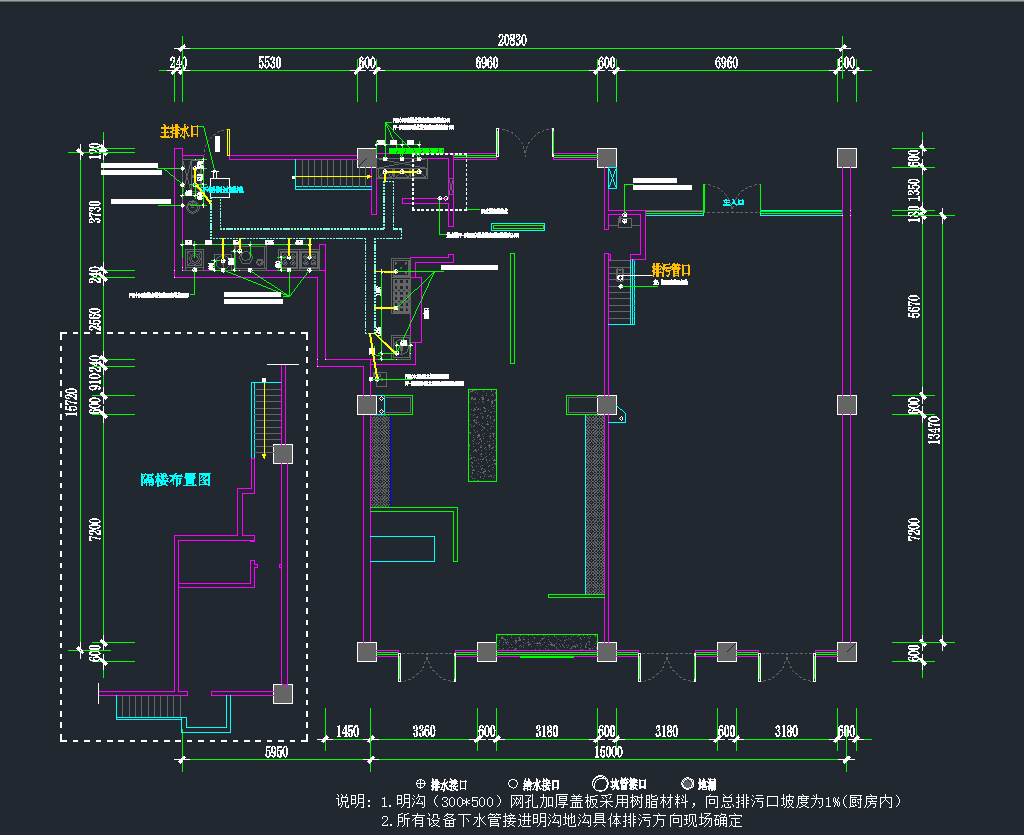
Task: Click the cyan crossed box below the top-center column
Action: [x=612, y=178]
